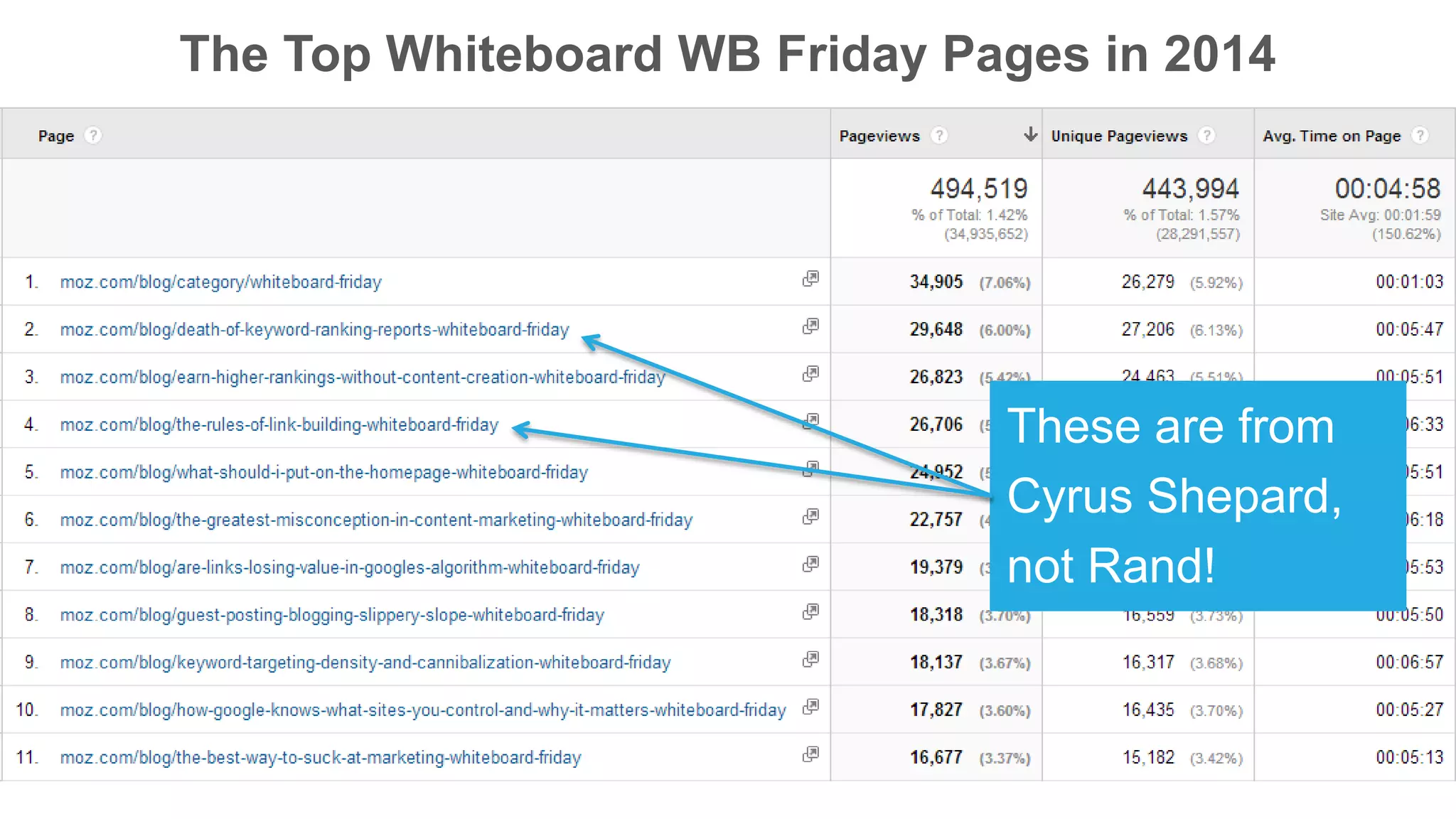The image size is (1456, 819).
Task: Click the help icon beside Pageviews header
Action: (939, 135)
